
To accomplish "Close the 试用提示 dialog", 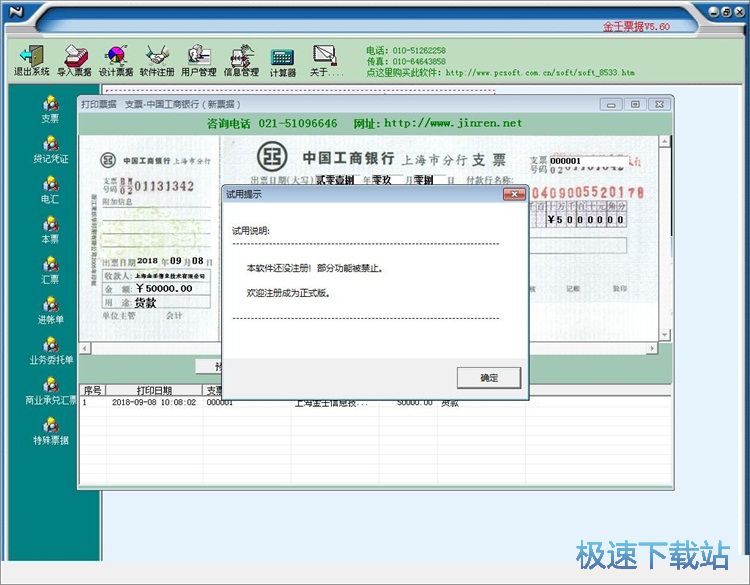I will (x=514, y=194).
